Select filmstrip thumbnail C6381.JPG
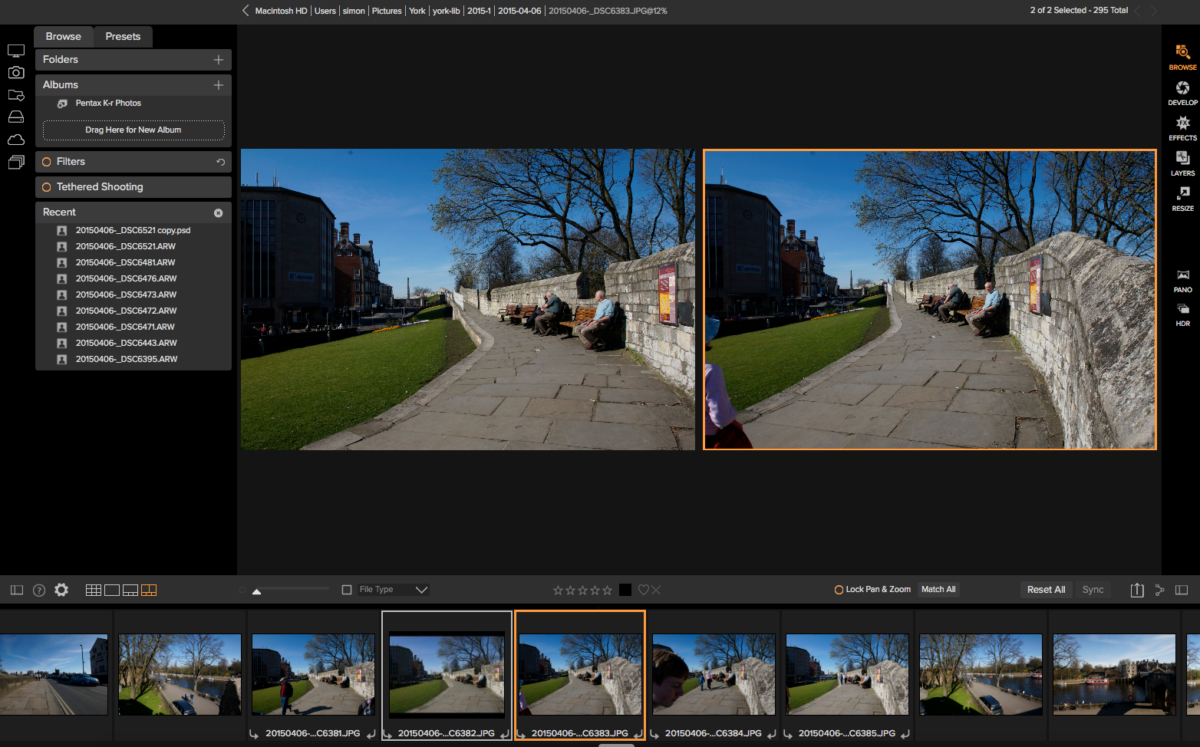 pos(313,677)
